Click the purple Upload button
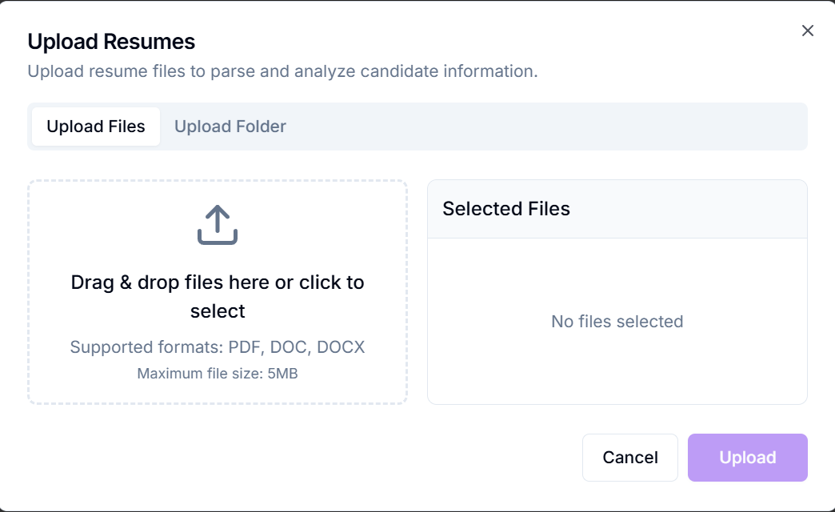This screenshot has width=835, height=512. pyautogui.click(x=747, y=458)
